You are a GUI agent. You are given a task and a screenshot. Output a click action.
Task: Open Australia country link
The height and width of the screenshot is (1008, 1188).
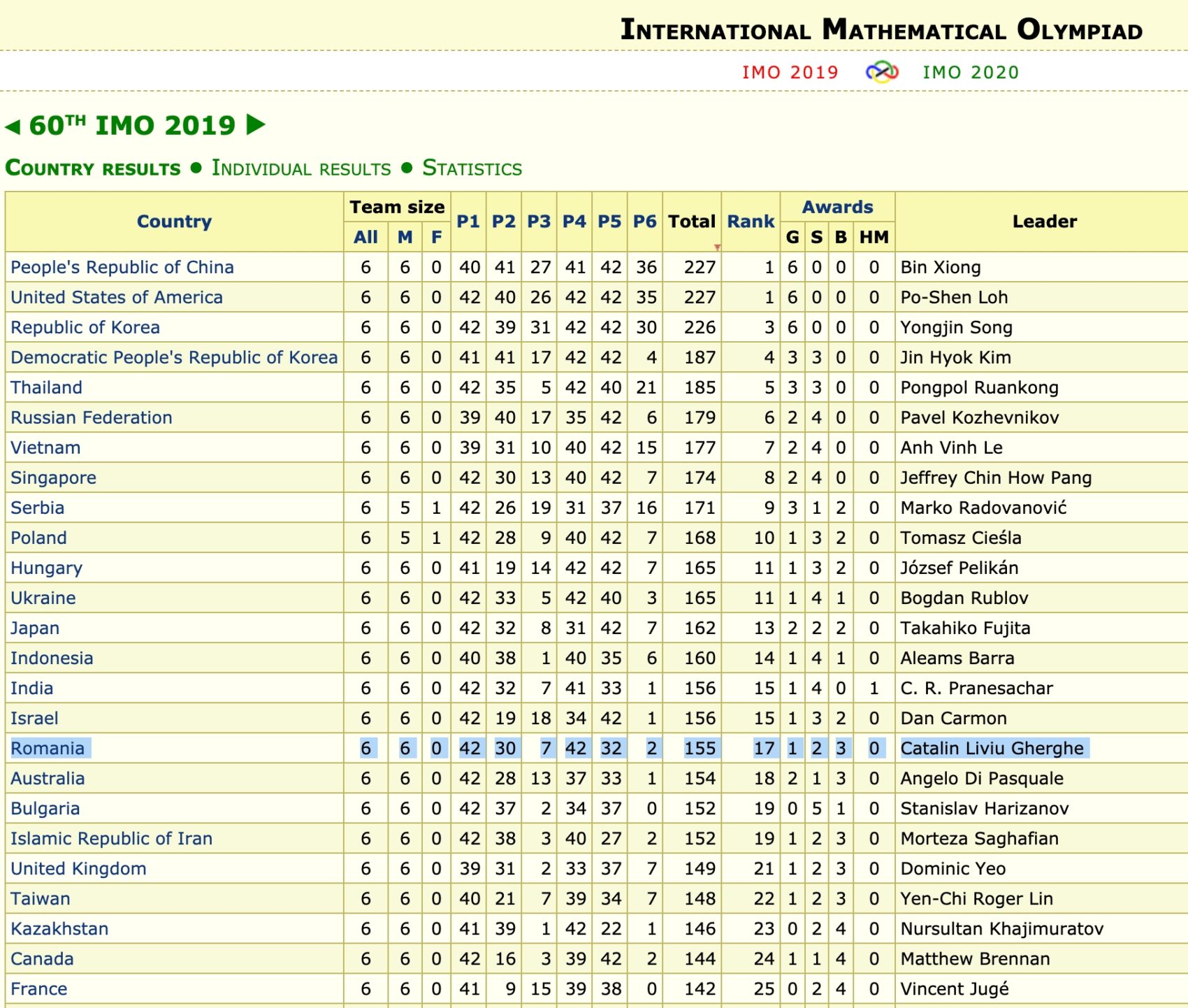pos(48,778)
